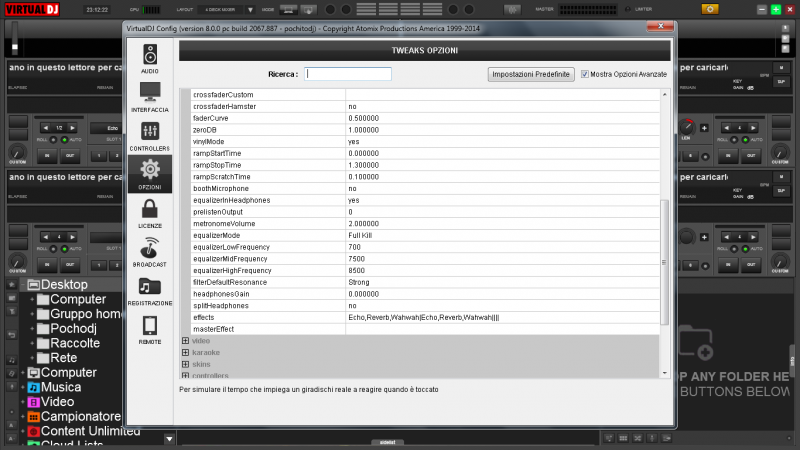This screenshot has width=800, height=450.
Task: Select the vinylMode option row
Action: coord(425,142)
